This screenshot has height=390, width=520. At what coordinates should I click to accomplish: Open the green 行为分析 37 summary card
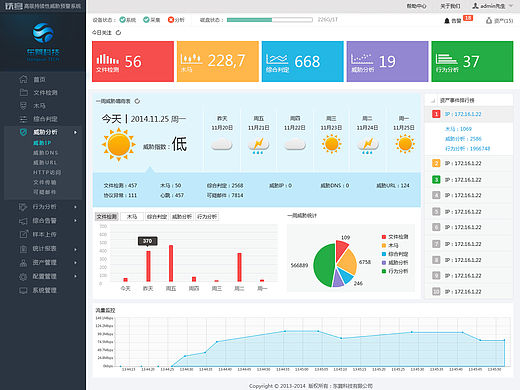pos(472,61)
